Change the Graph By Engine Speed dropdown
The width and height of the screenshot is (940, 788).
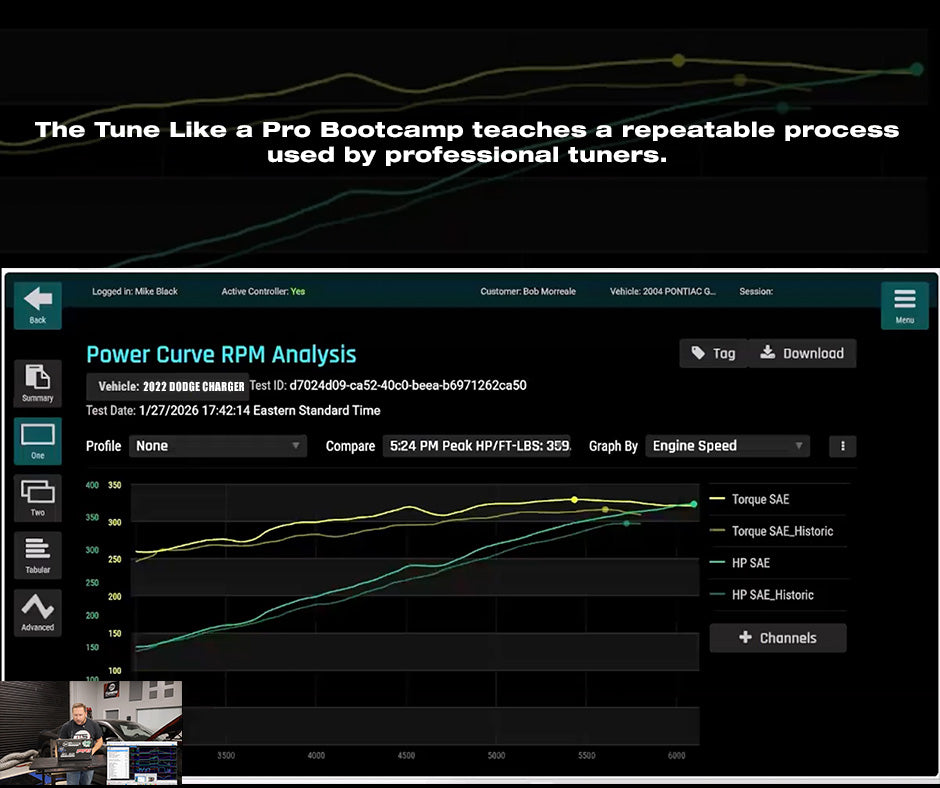727,446
